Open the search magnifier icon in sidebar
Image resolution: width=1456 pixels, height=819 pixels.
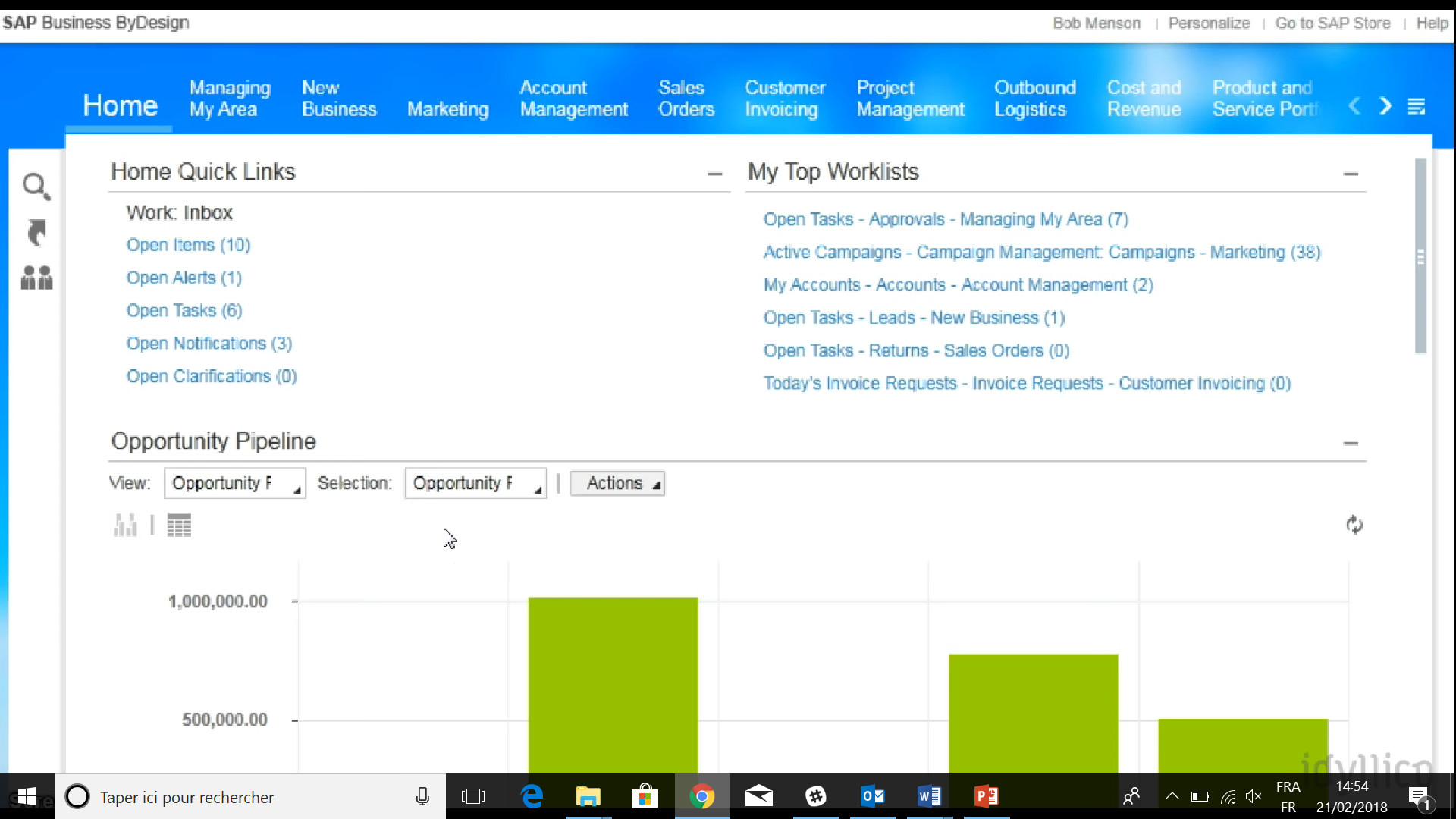pyautogui.click(x=36, y=186)
